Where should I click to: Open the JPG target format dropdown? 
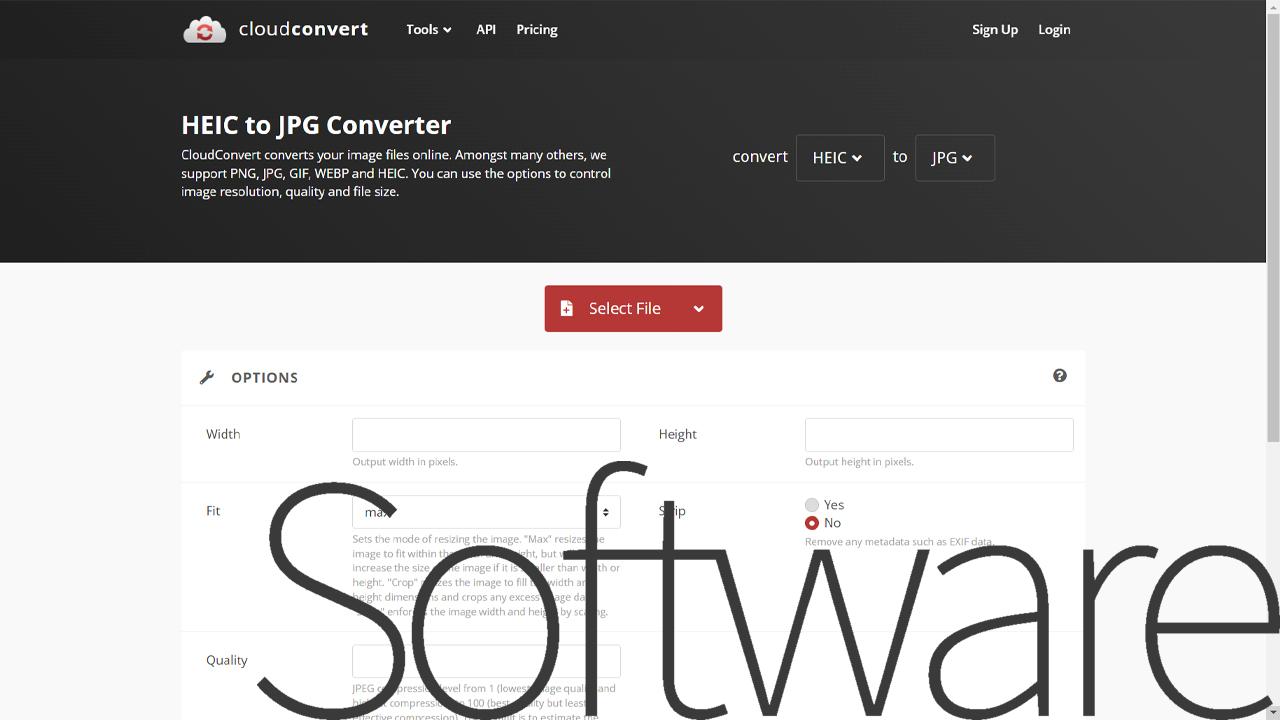click(x=955, y=158)
